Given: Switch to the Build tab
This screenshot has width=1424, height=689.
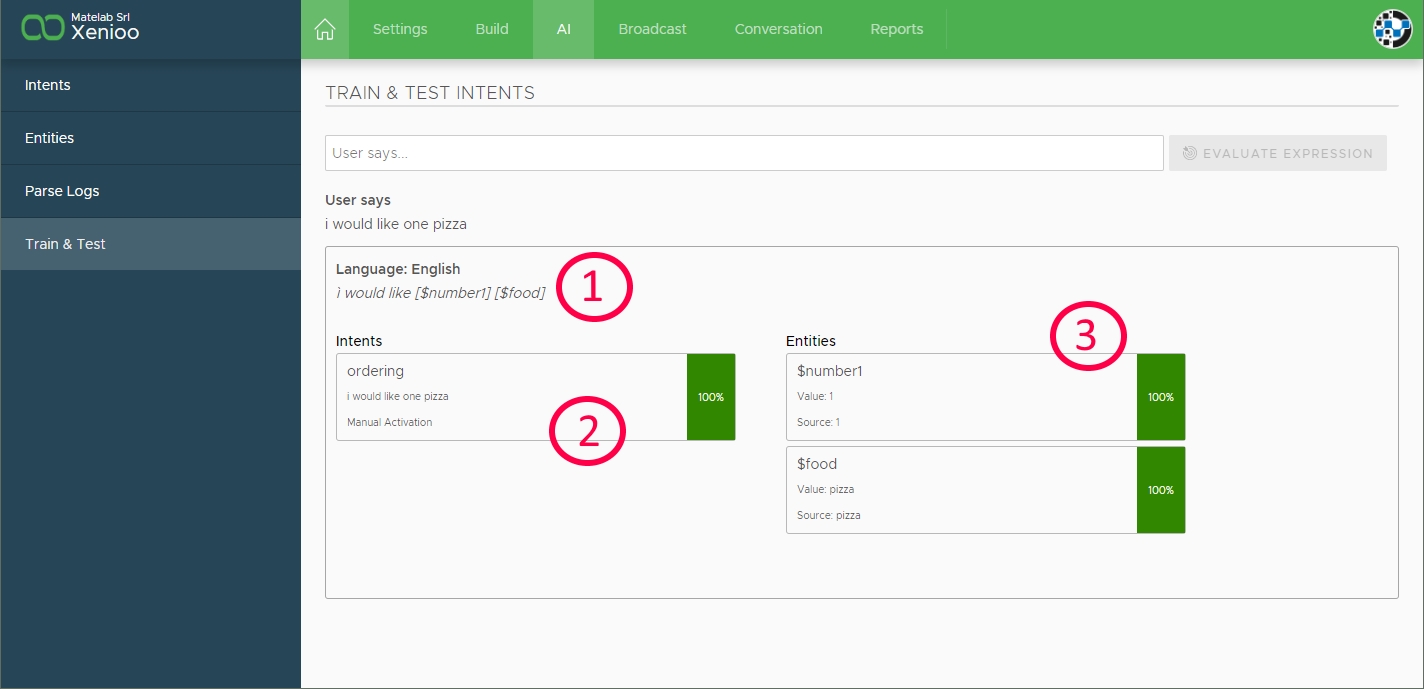Looking at the screenshot, I should tap(492, 29).
